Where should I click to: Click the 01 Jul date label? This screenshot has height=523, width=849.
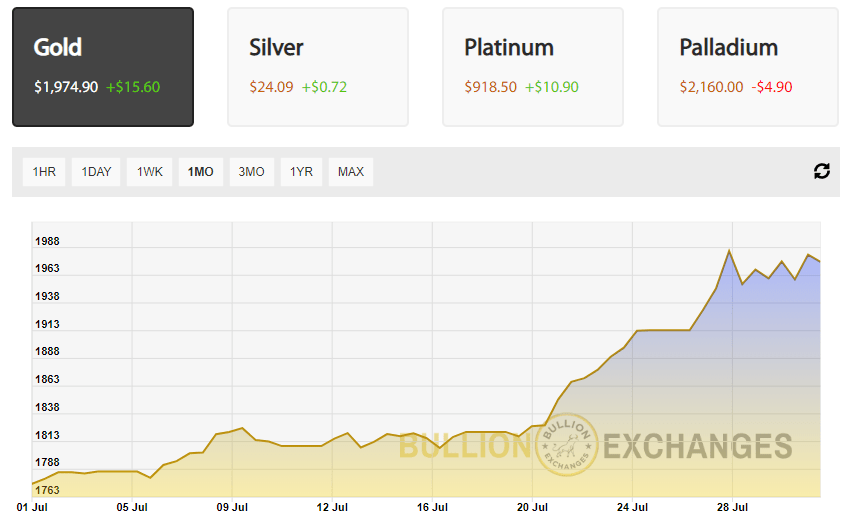click(33, 507)
